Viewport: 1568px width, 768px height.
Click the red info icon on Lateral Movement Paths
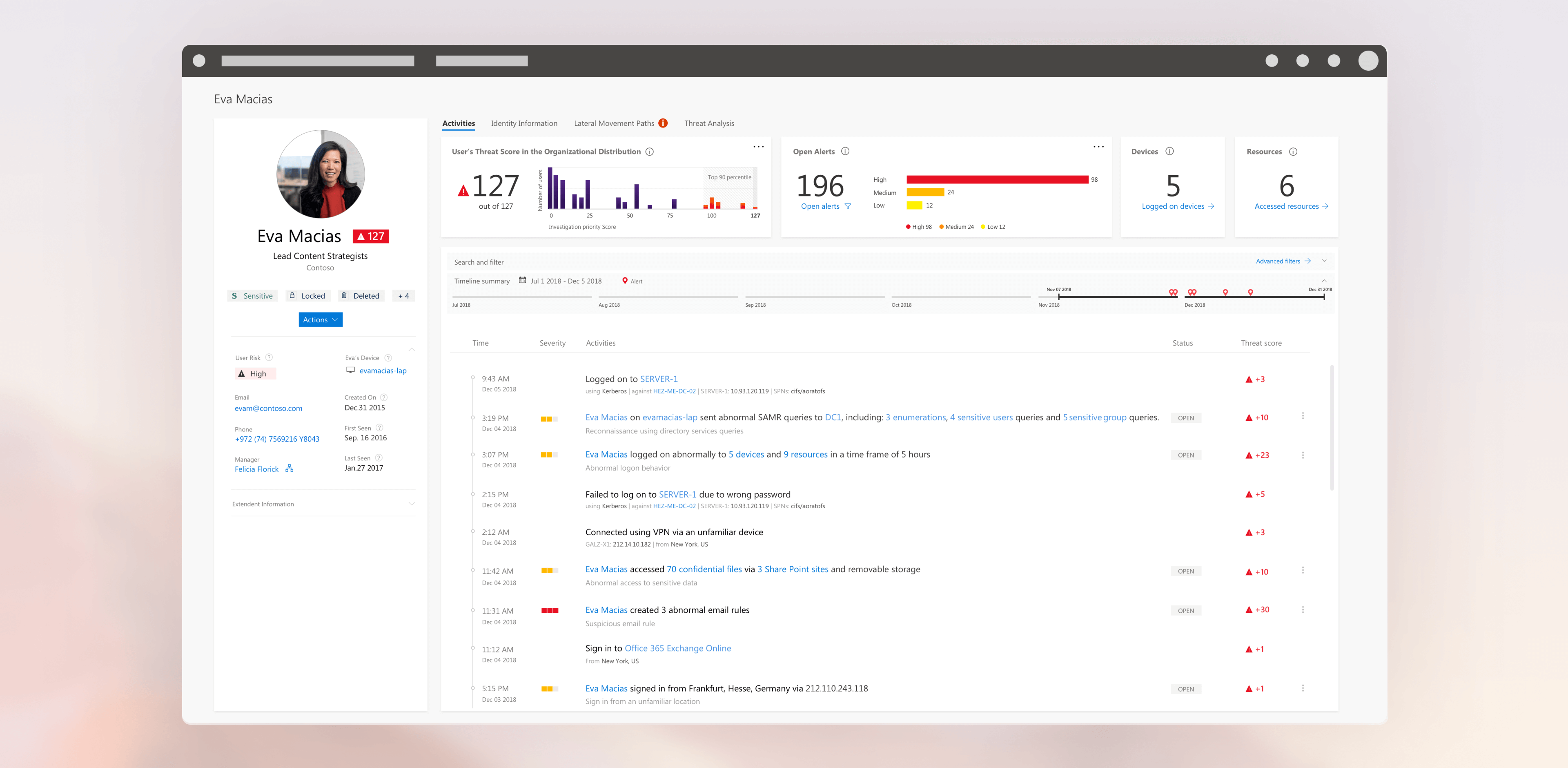[664, 123]
